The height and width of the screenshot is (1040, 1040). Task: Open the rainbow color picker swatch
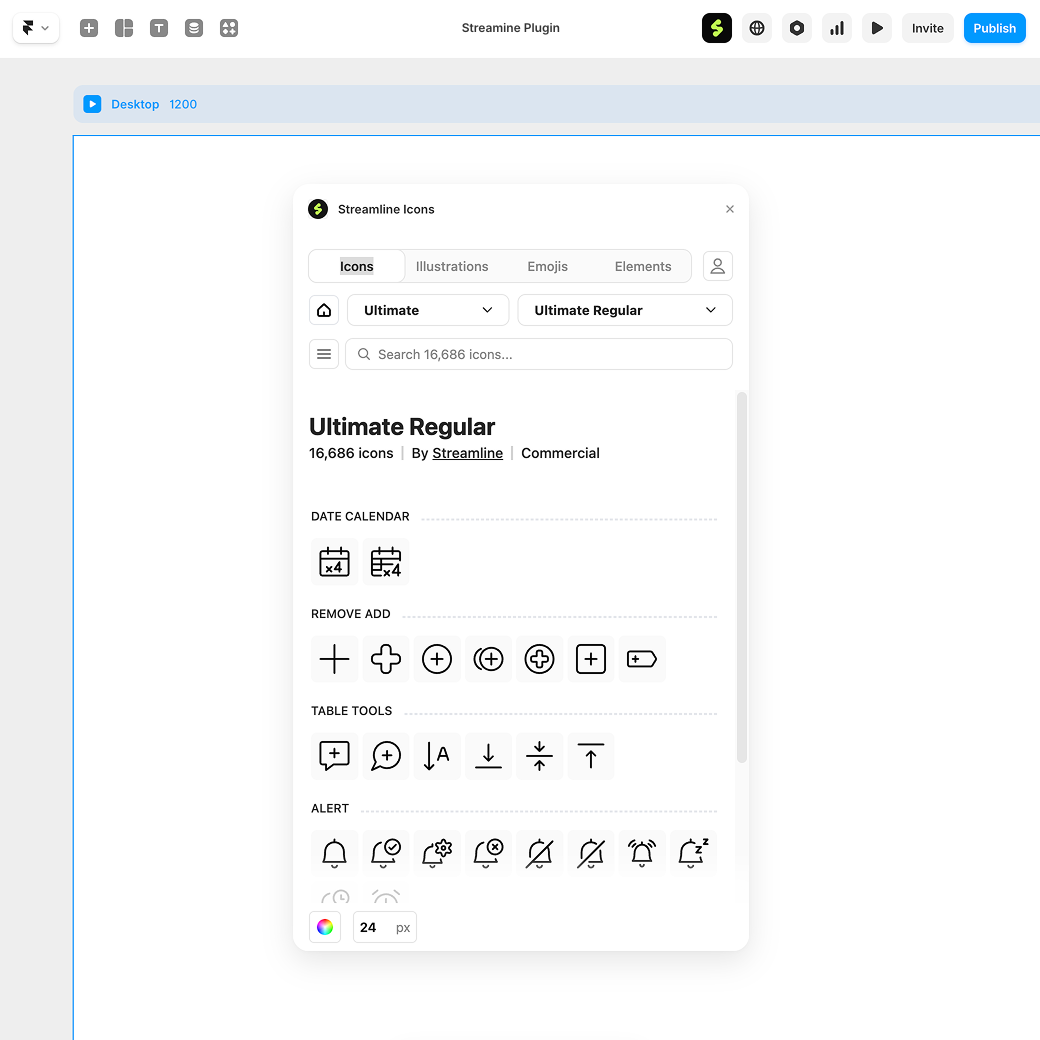click(325, 927)
